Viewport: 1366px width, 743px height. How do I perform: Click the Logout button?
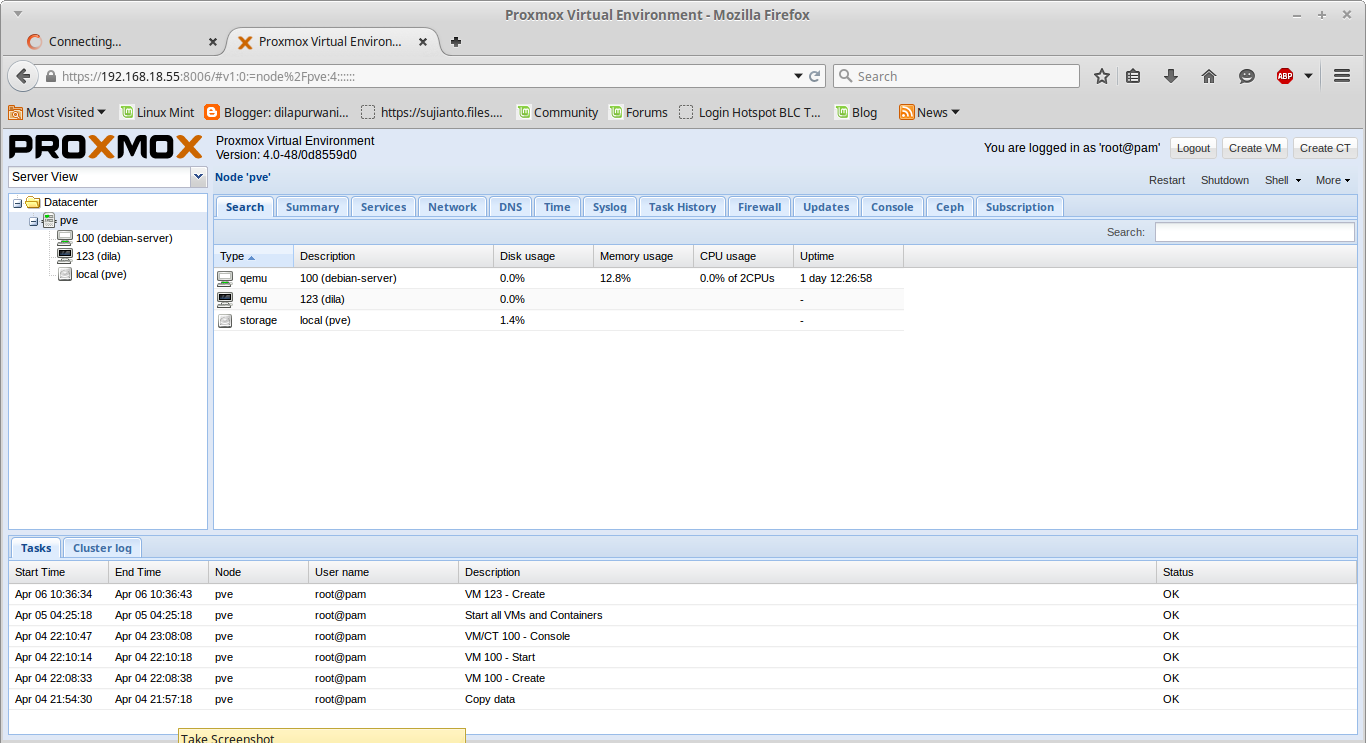[x=1193, y=148]
